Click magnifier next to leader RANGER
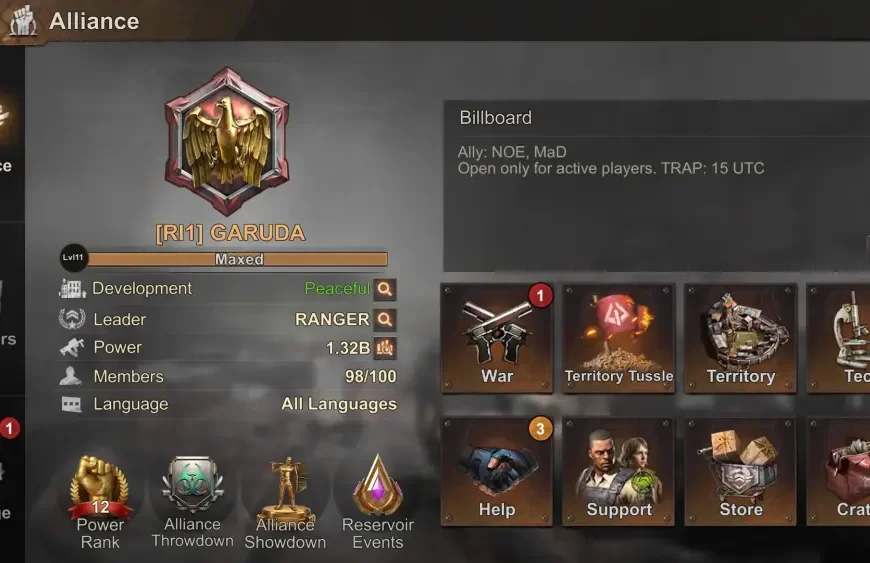The image size is (870, 563). pyautogui.click(x=385, y=319)
